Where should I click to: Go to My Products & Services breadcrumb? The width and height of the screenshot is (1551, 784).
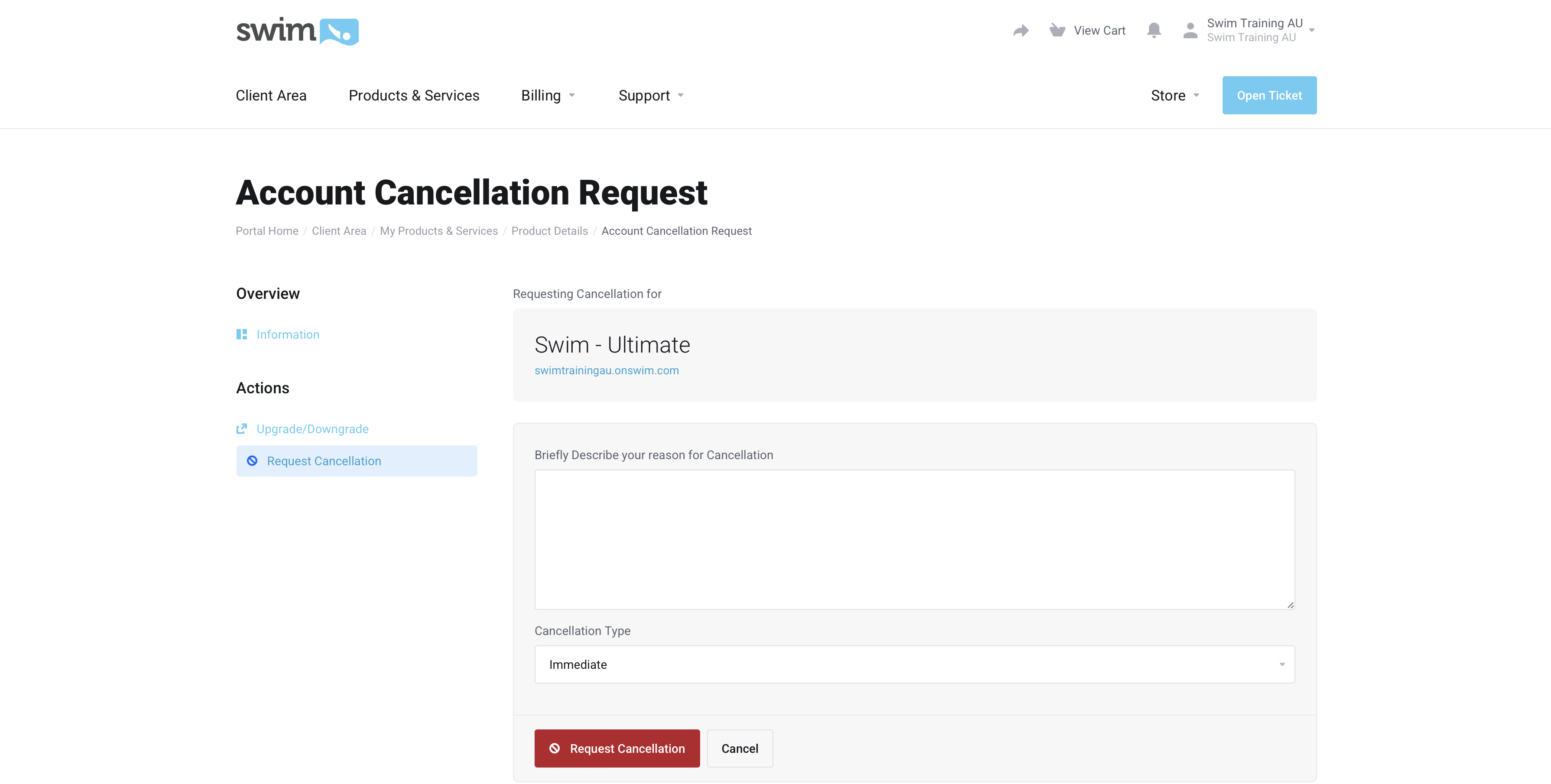pos(438,230)
